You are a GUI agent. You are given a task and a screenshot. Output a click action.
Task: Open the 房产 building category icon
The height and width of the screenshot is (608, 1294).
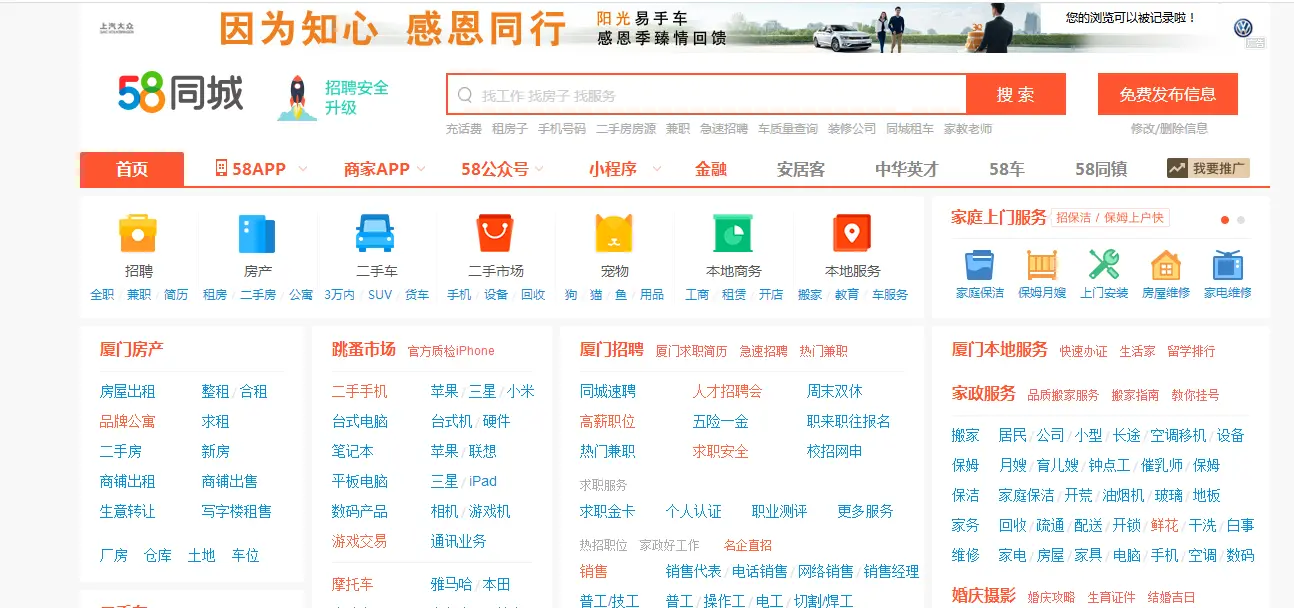[x=257, y=233]
